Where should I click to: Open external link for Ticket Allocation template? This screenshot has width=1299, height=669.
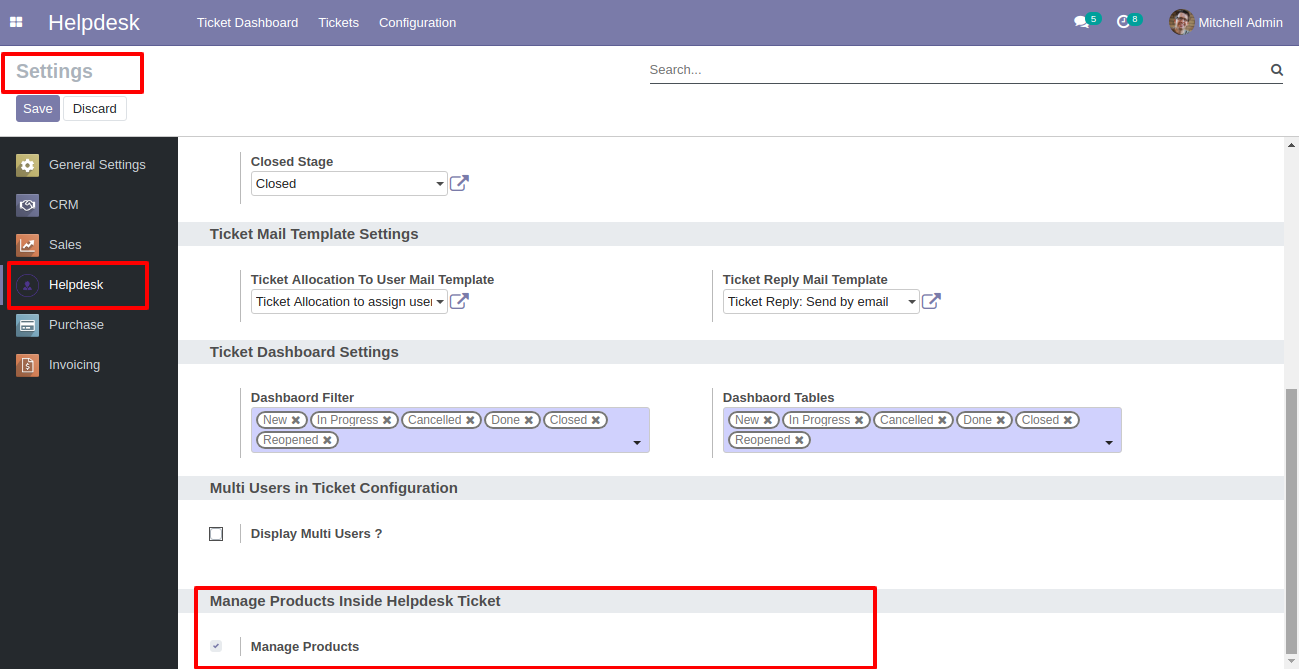459,301
